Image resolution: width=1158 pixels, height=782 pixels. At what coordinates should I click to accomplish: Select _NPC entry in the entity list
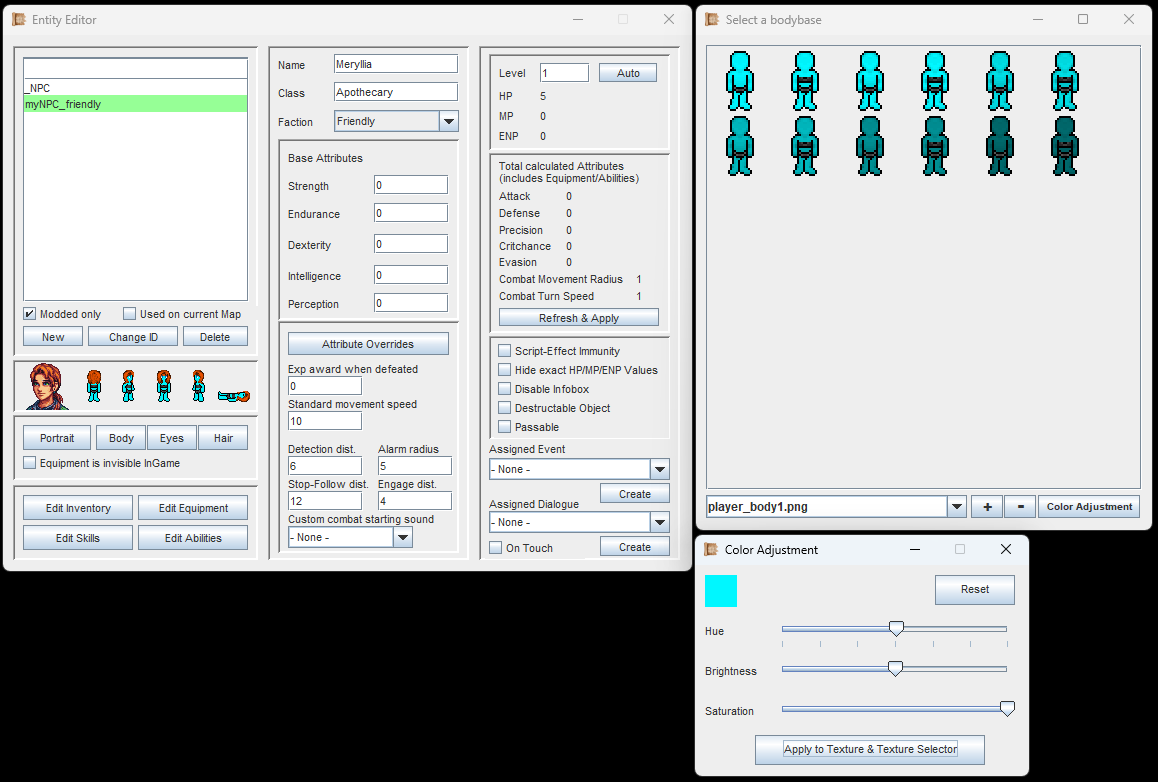(x=135, y=88)
